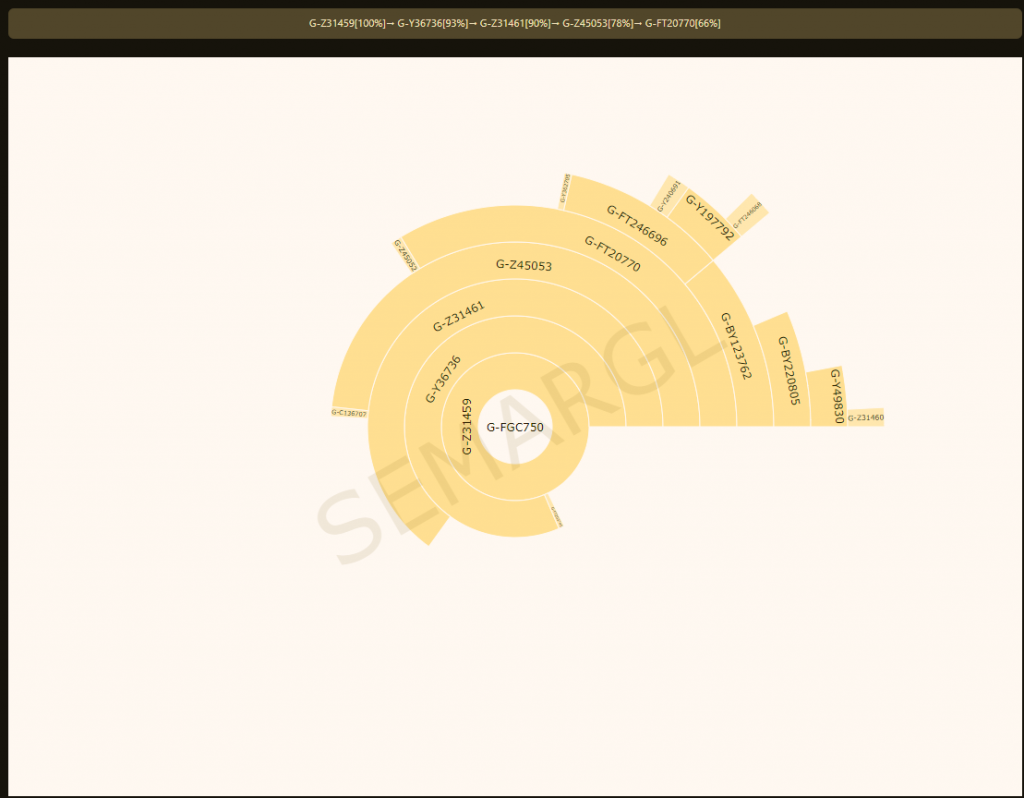This screenshot has height=798, width=1024.
Task: Select the G-FT246696 segment
Action: pyautogui.click(x=637, y=226)
